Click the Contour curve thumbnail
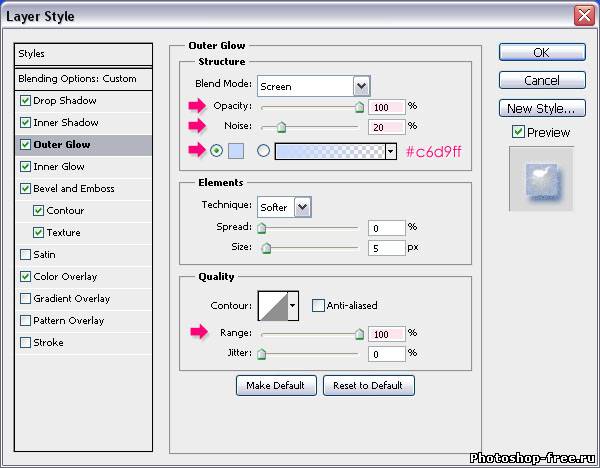Screen dimensions: 600x468 pyautogui.click(x=272, y=304)
